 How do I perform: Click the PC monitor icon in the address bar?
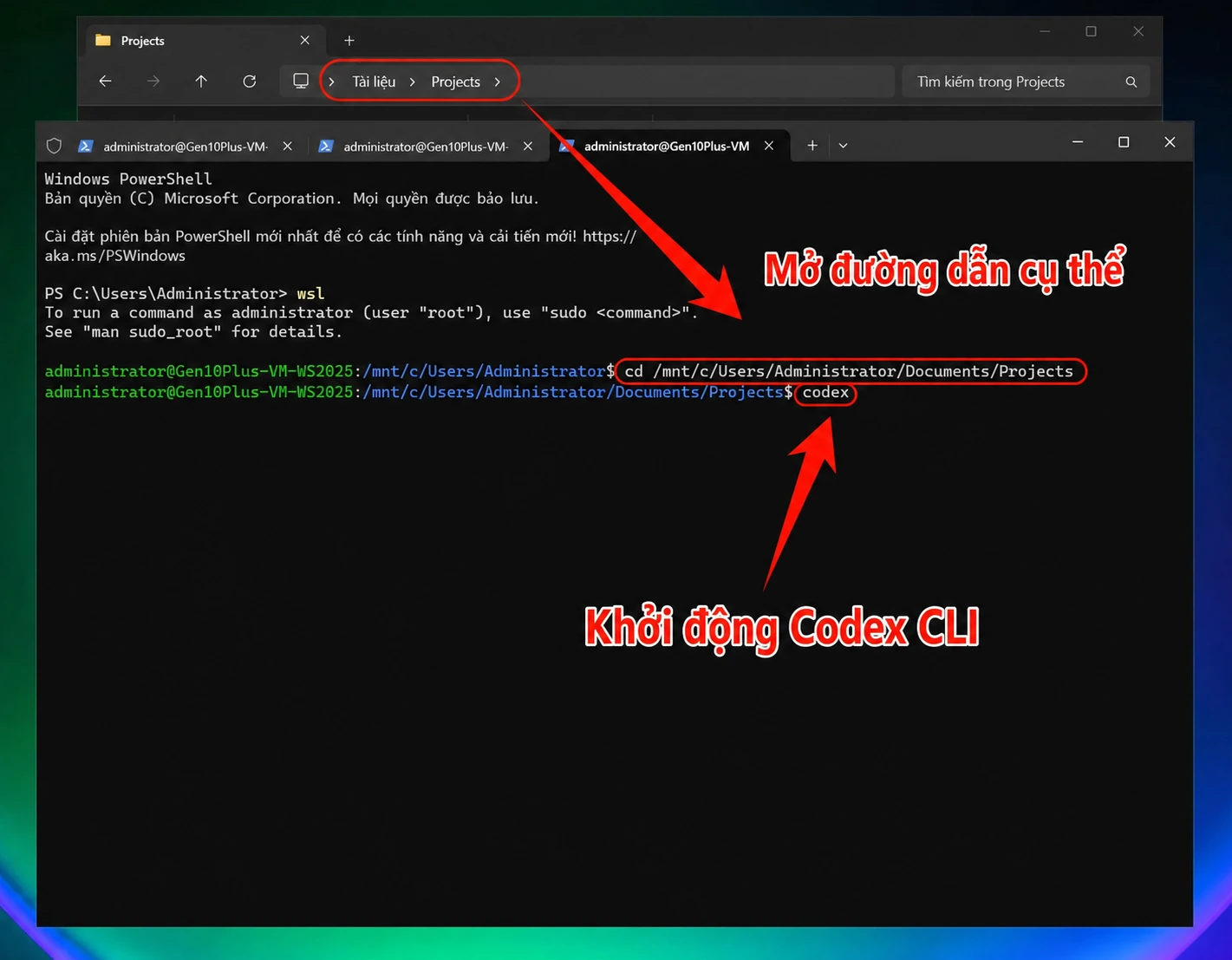click(x=301, y=82)
